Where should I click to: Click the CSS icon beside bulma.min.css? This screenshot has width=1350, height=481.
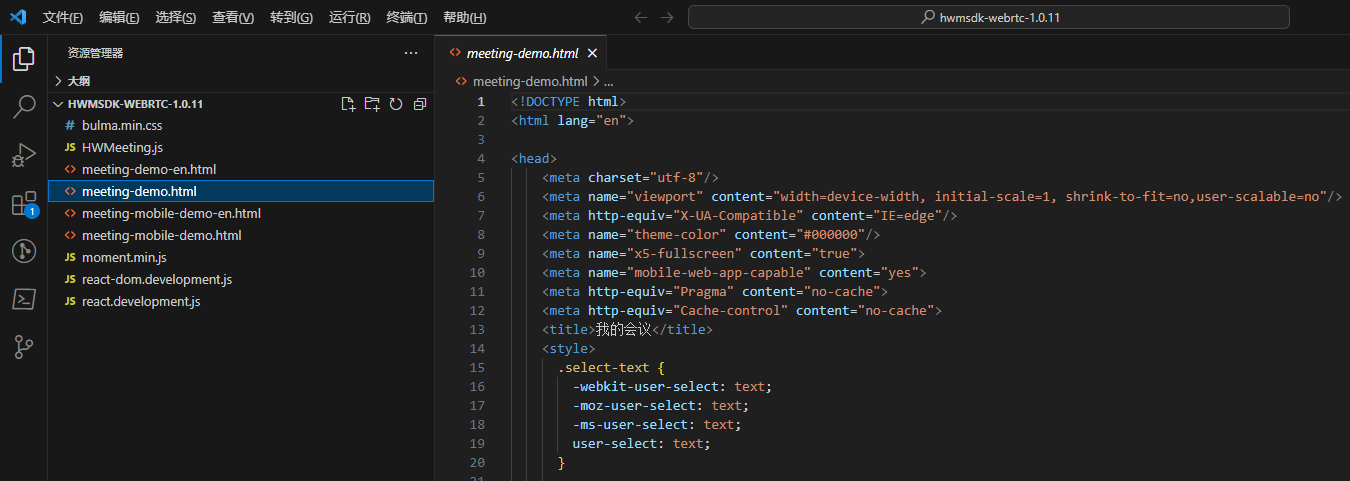70,126
